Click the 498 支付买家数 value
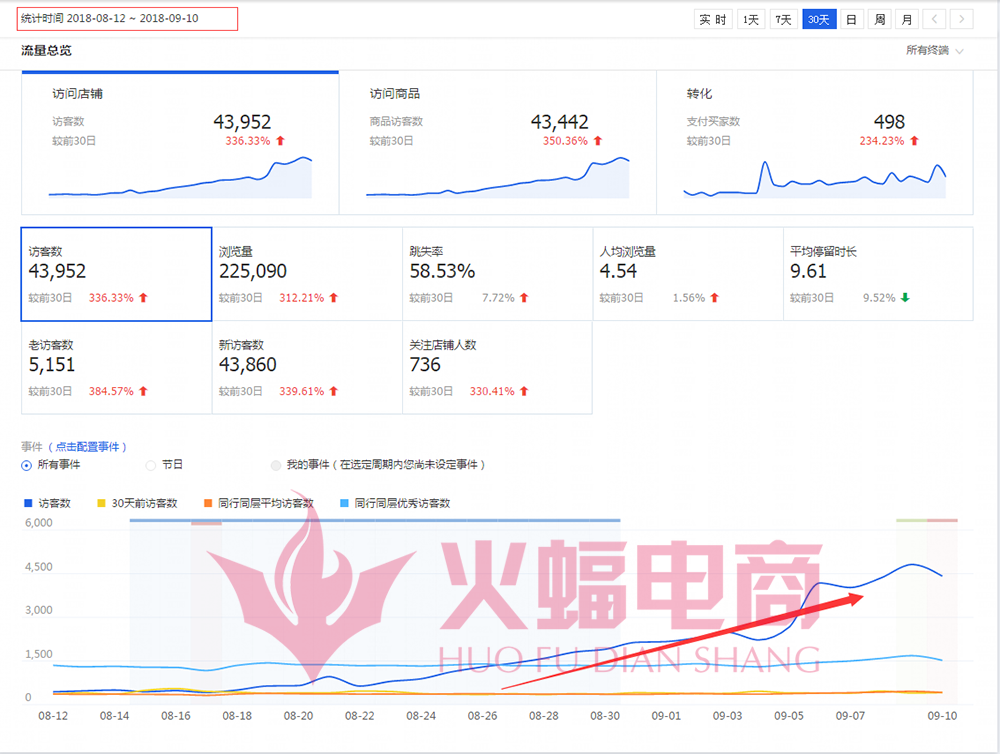1000x754 pixels. 889,122
